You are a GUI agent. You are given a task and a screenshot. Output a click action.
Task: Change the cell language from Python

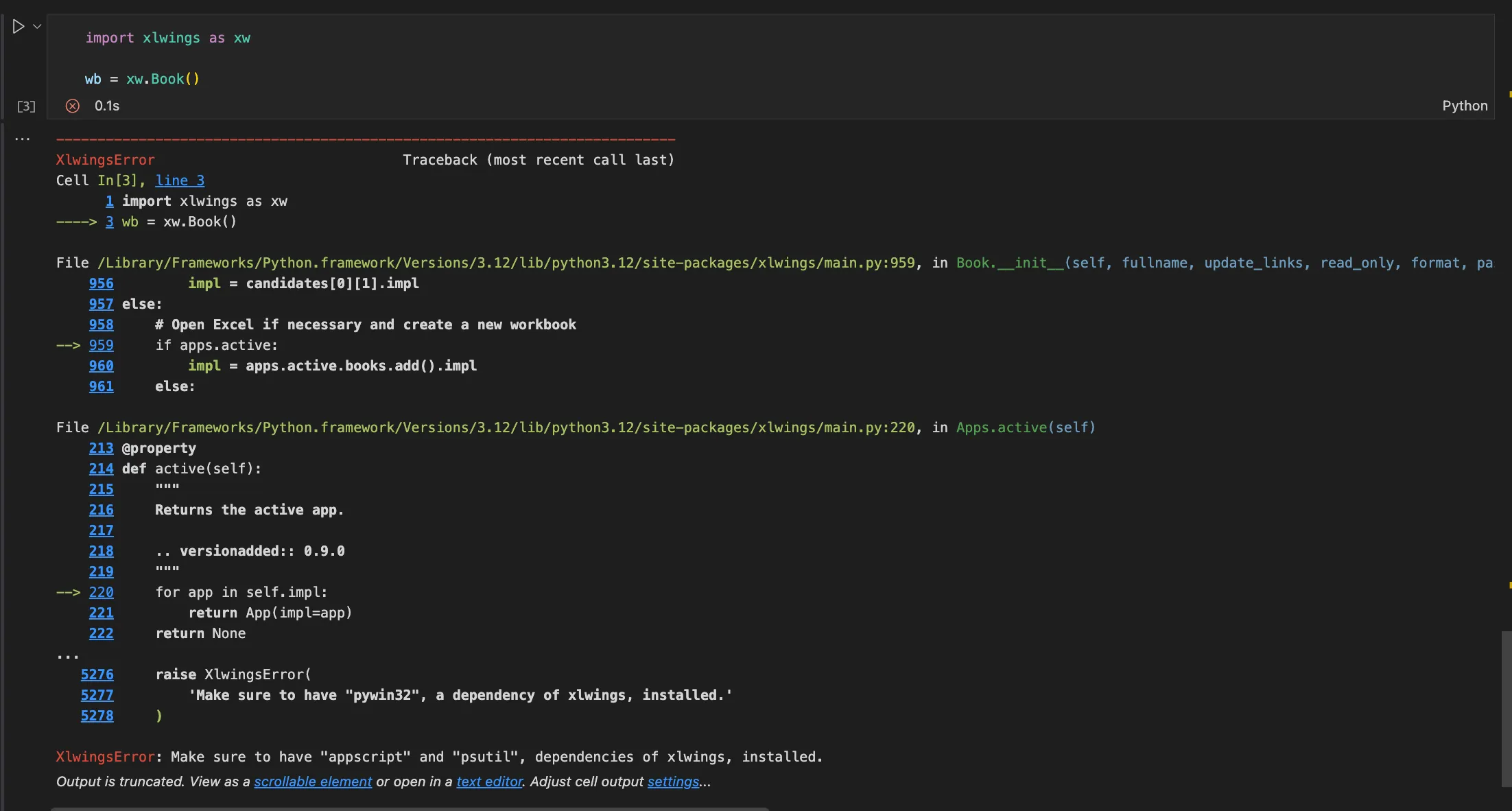pyautogui.click(x=1465, y=106)
